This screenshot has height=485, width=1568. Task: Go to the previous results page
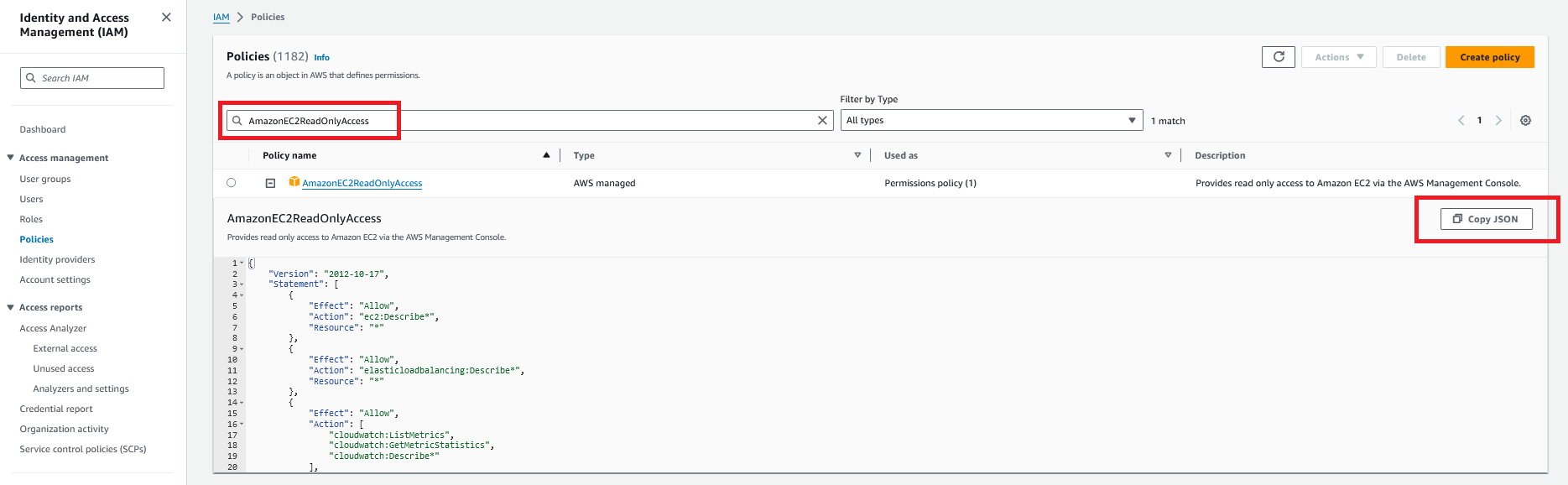pos(1461,120)
